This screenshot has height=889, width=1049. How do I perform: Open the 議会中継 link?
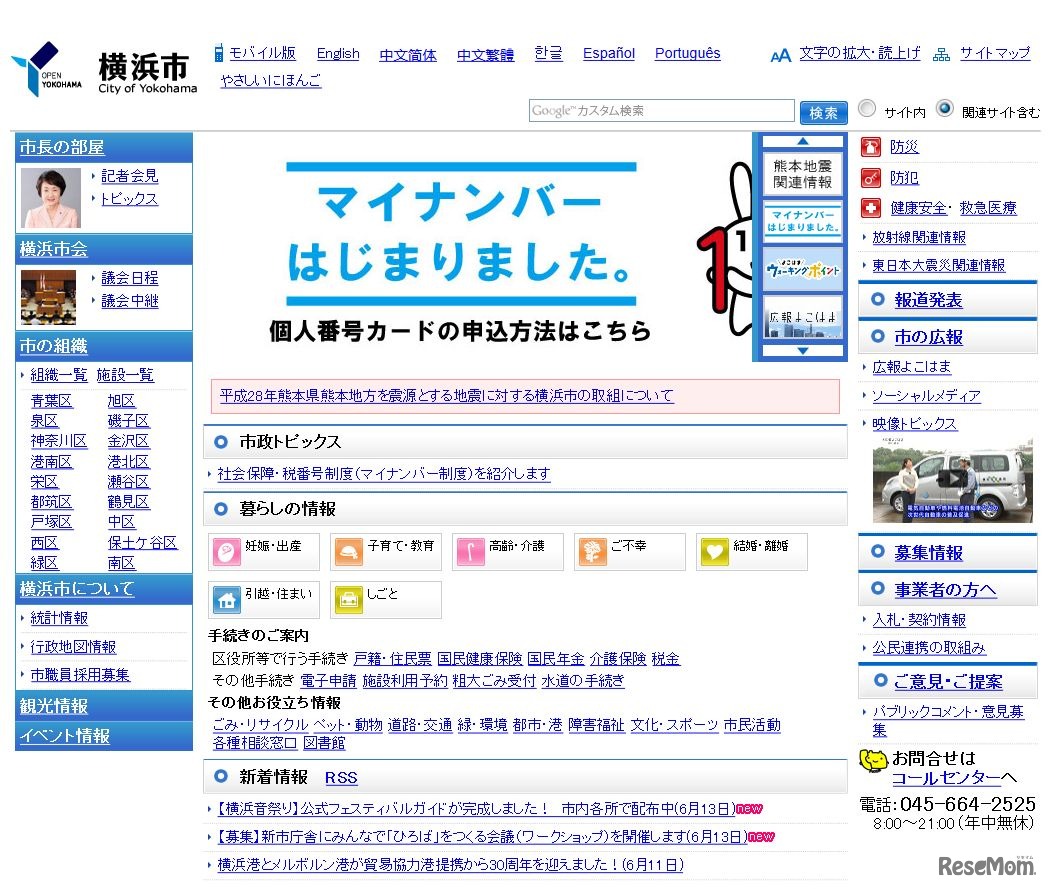130,301
